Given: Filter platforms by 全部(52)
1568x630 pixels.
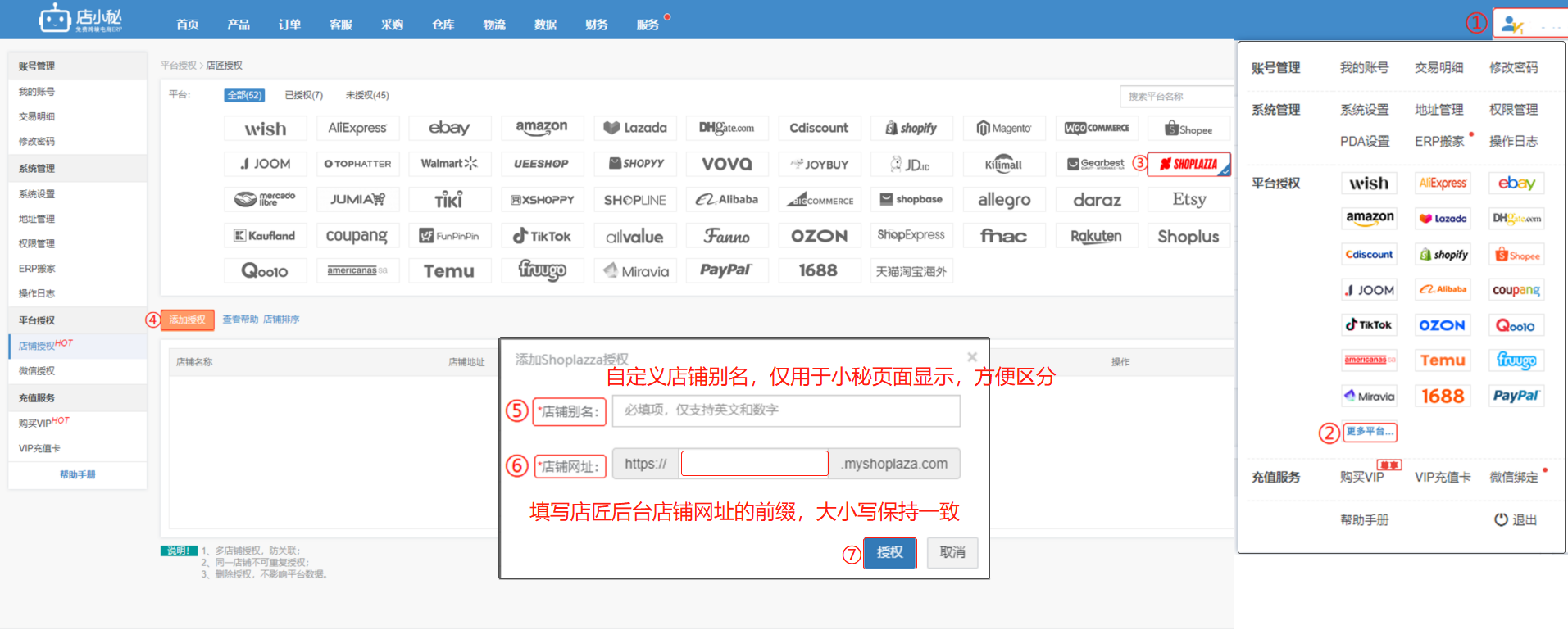Looking at the screenshot, I should tap(244, 95).
